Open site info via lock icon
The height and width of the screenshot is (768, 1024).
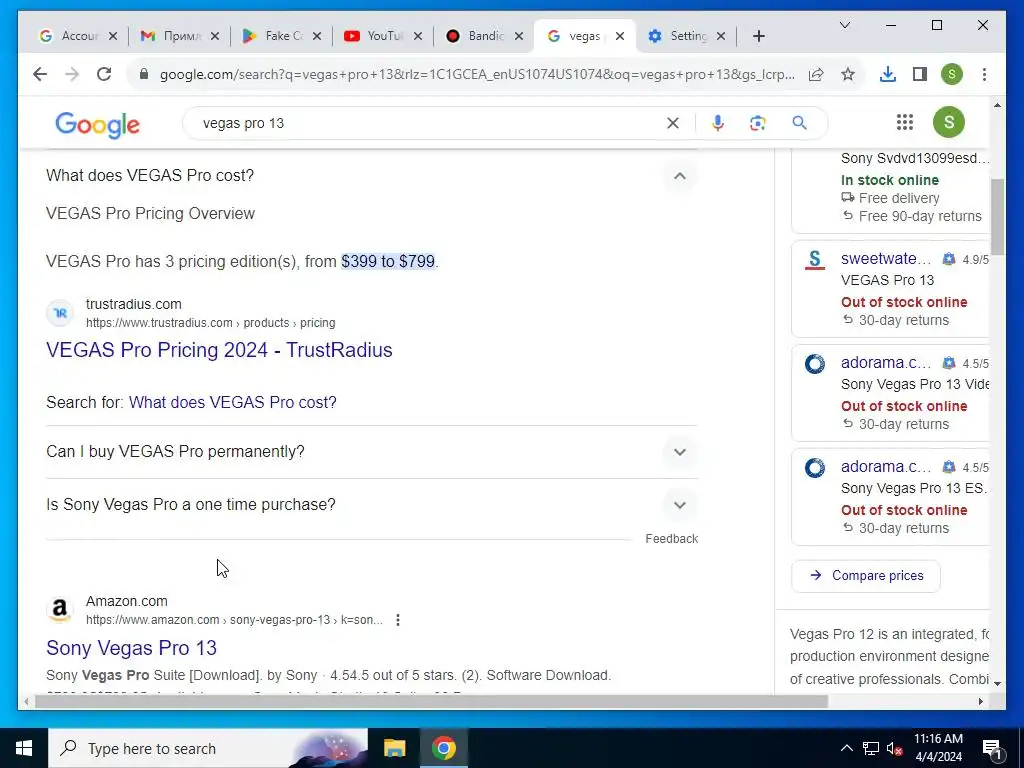144,74
